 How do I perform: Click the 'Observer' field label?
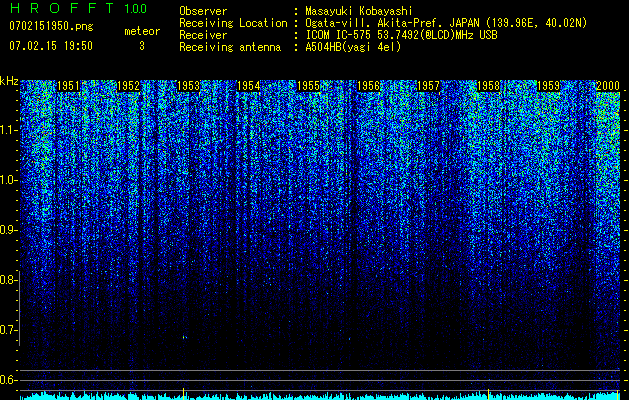tap(203, 11)
